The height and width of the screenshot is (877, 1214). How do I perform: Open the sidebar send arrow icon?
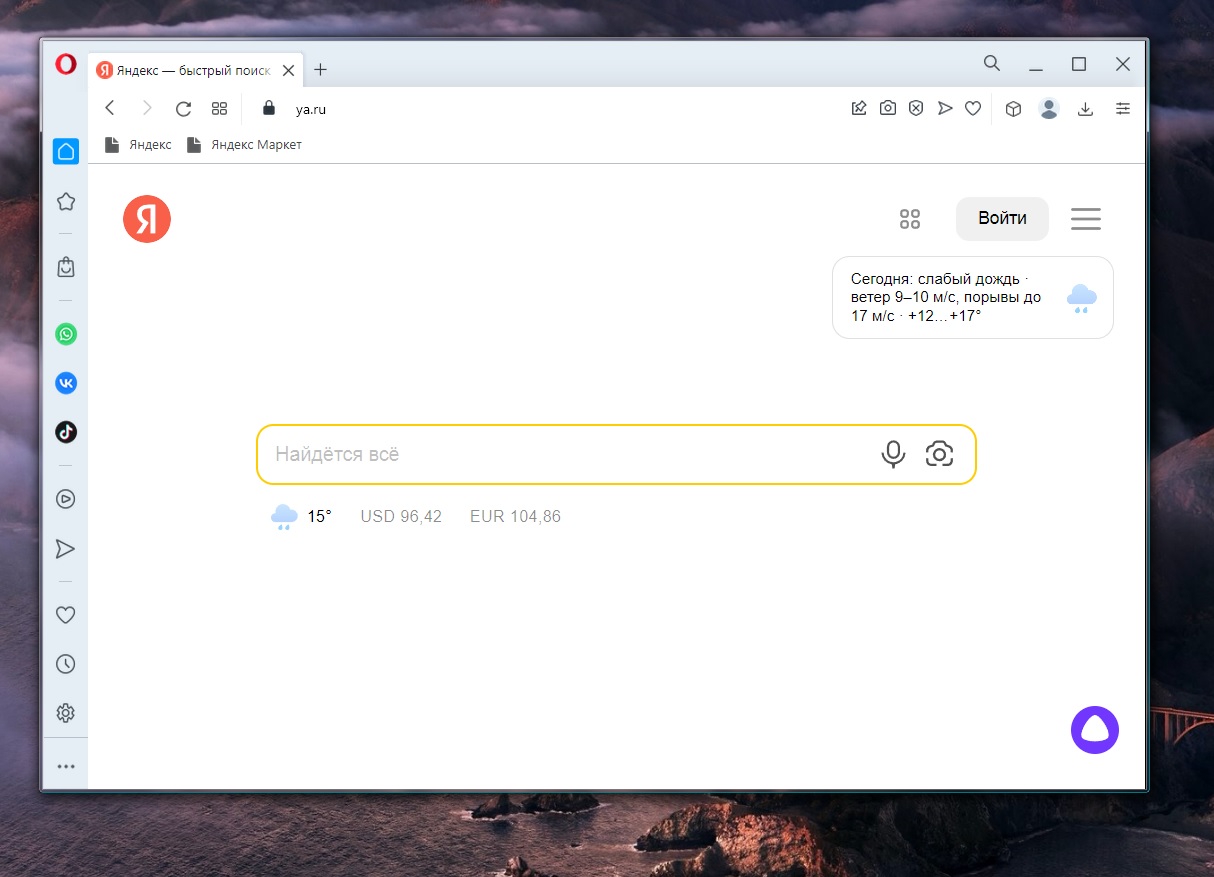[66, 549]
